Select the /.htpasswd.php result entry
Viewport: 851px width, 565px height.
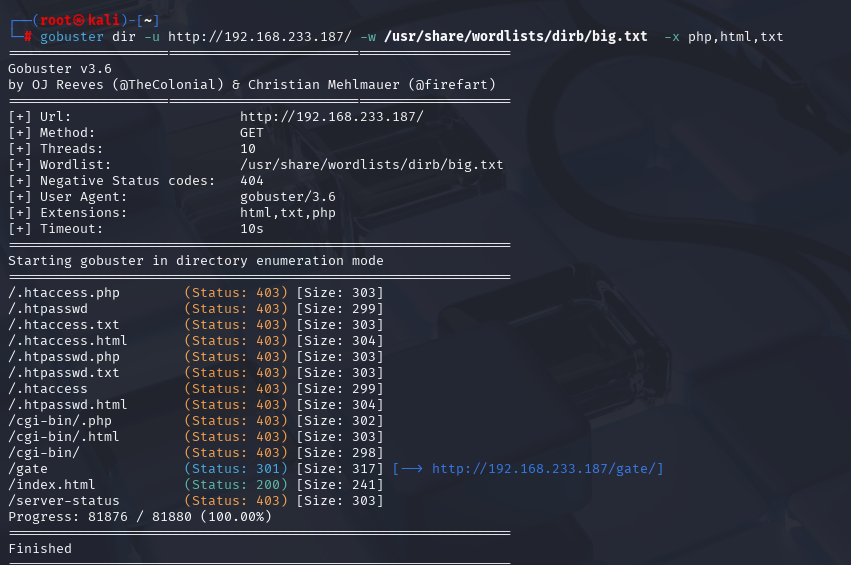[x=64, y=357]
